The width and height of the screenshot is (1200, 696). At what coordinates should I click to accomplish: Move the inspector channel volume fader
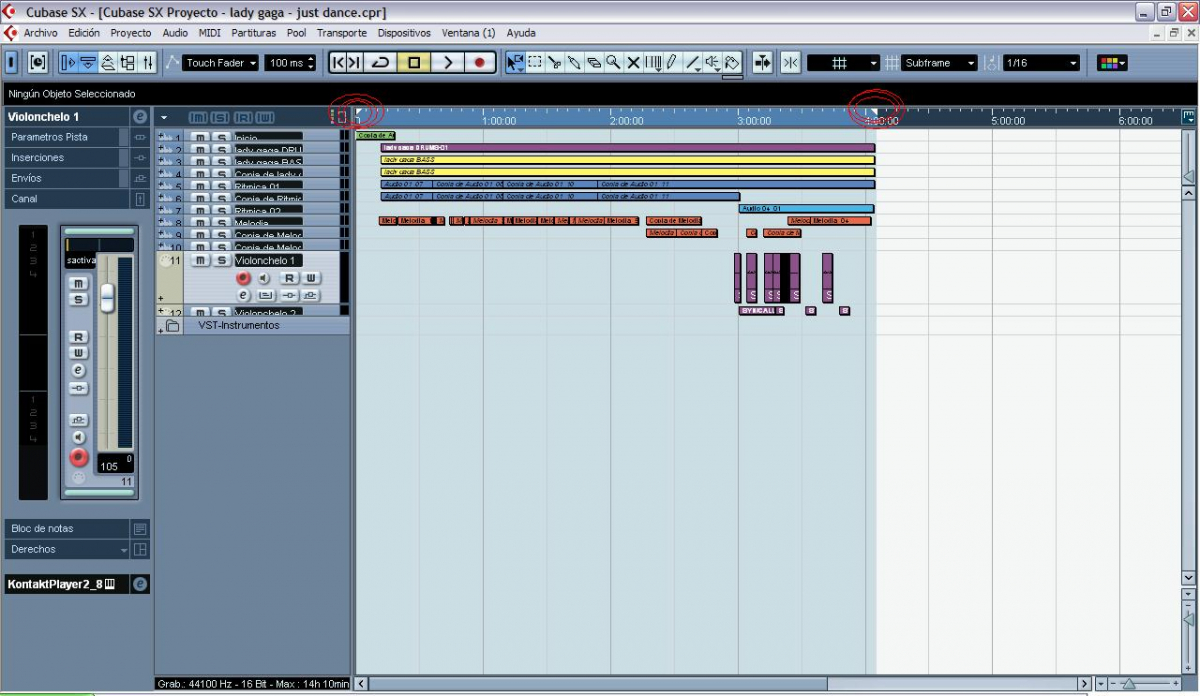pyautogui.click(x=107, y=298)
